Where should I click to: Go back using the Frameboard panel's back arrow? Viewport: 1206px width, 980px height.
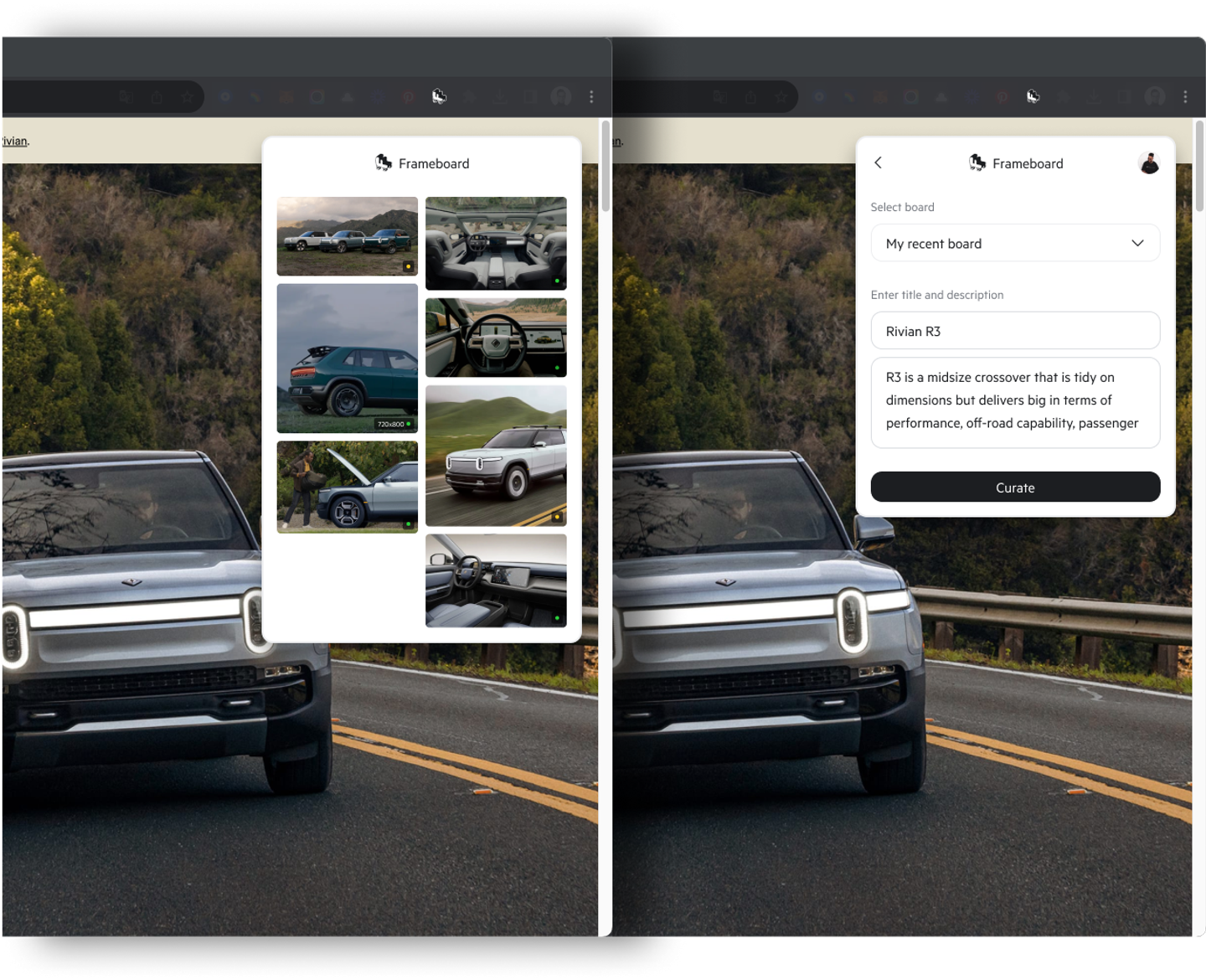pyautogui.click(x=879, y=162)
